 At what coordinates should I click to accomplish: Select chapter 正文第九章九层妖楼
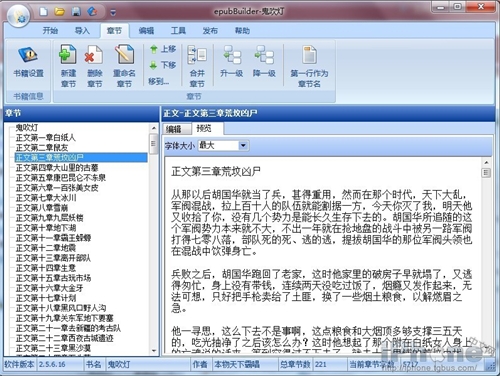[50, 218]
